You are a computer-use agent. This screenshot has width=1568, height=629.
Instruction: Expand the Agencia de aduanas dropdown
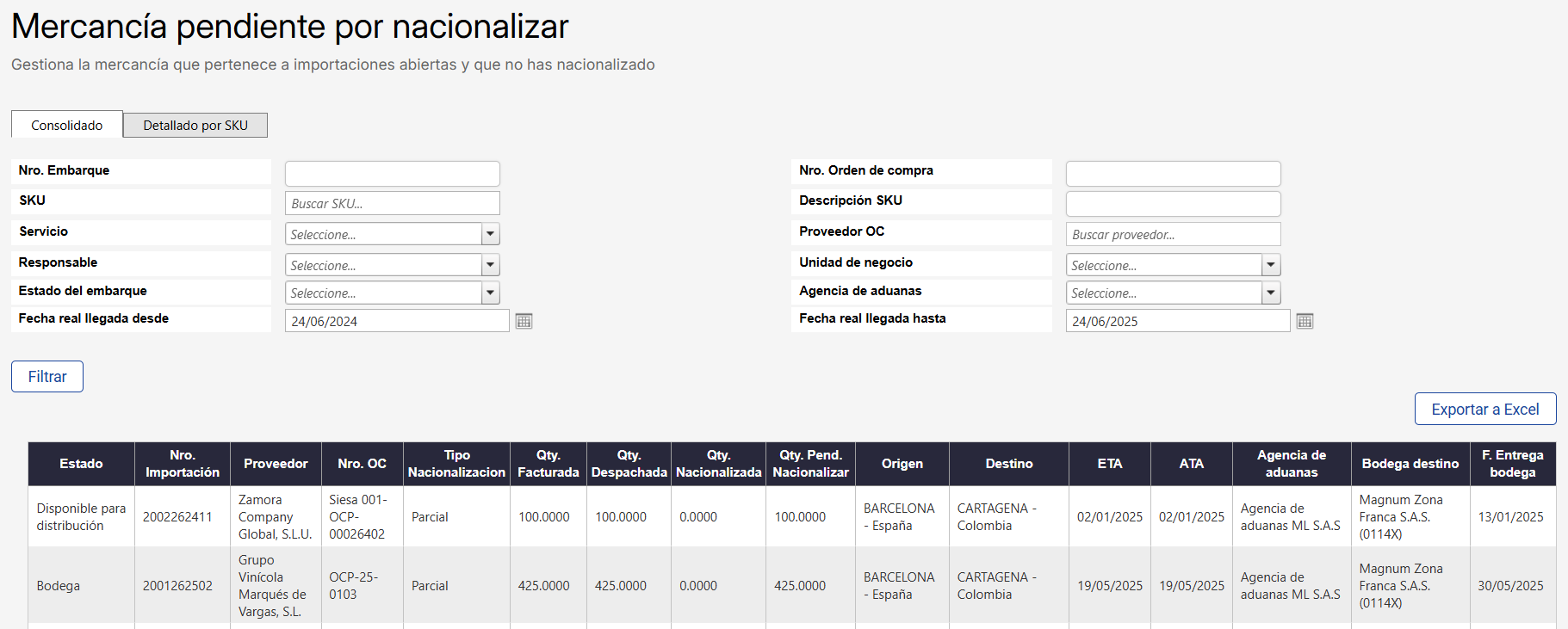point(1271,293)
